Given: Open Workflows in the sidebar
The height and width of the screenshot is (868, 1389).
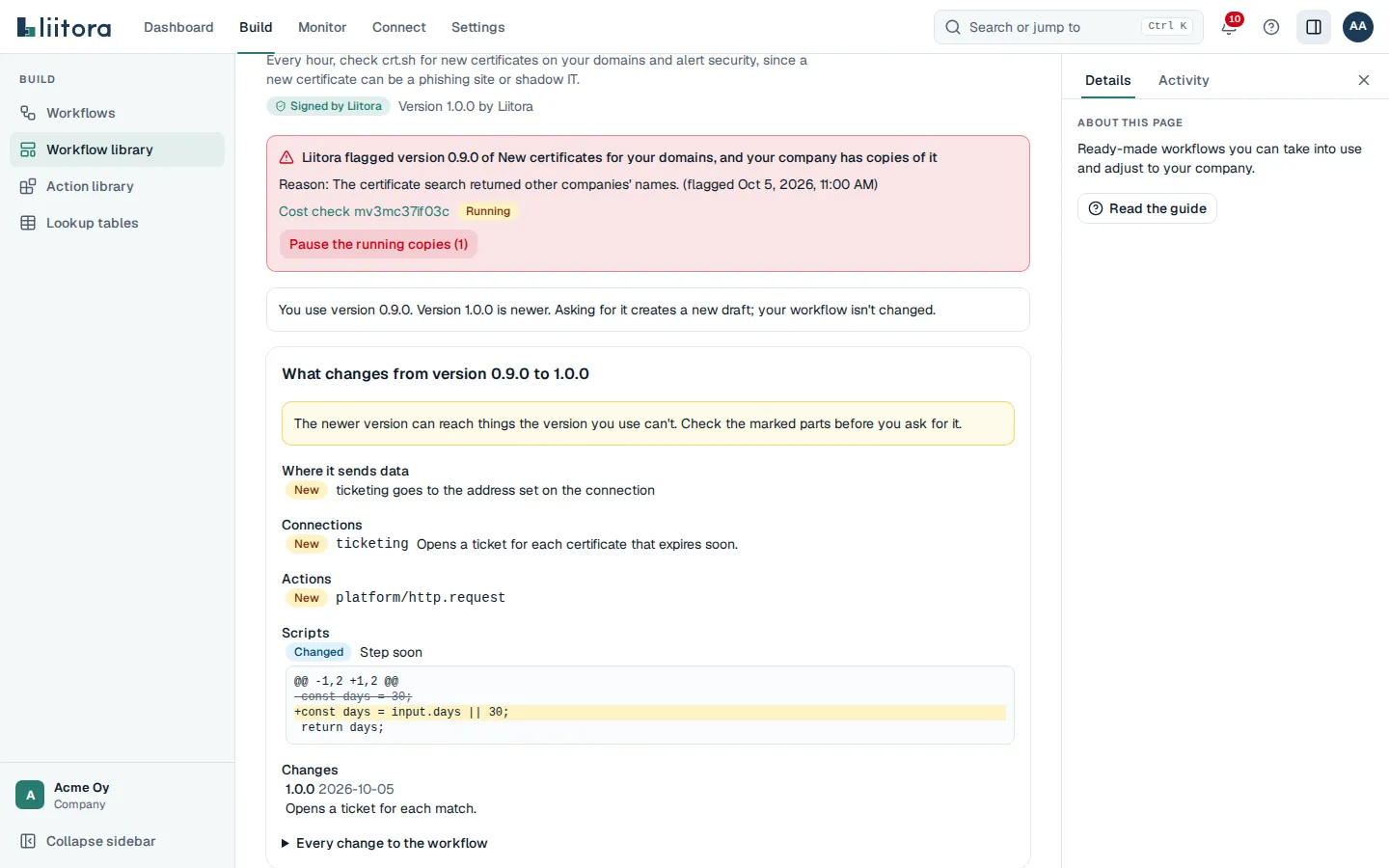Looking at the screenshot, I should click(117, 113).
